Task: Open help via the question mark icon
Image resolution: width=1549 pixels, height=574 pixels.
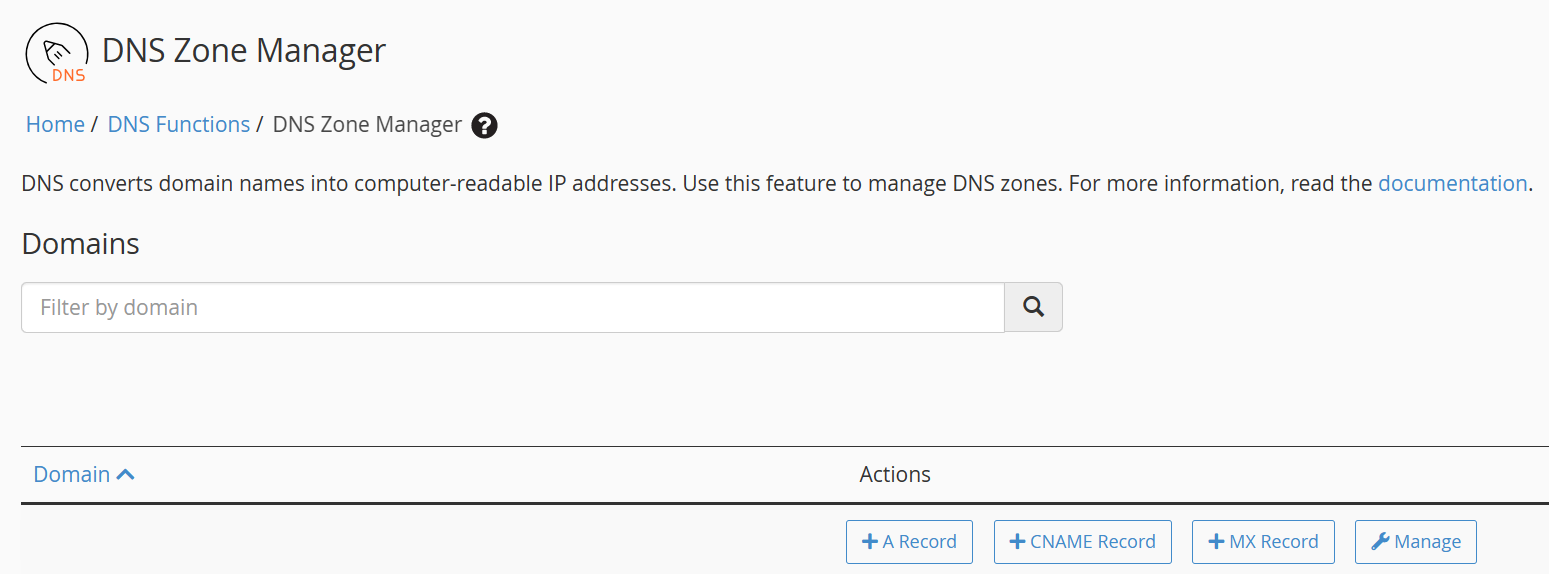Action: click(484, 125)
